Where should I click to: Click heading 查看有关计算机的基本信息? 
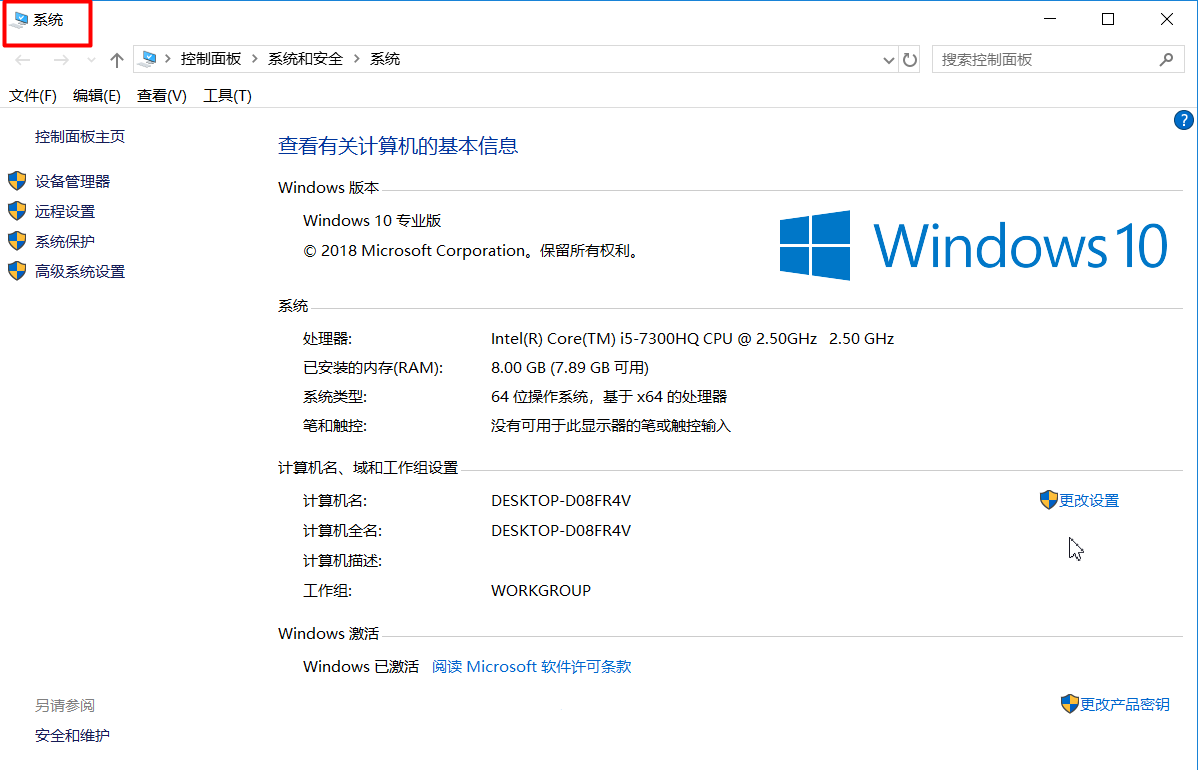[x=398, y=146]
